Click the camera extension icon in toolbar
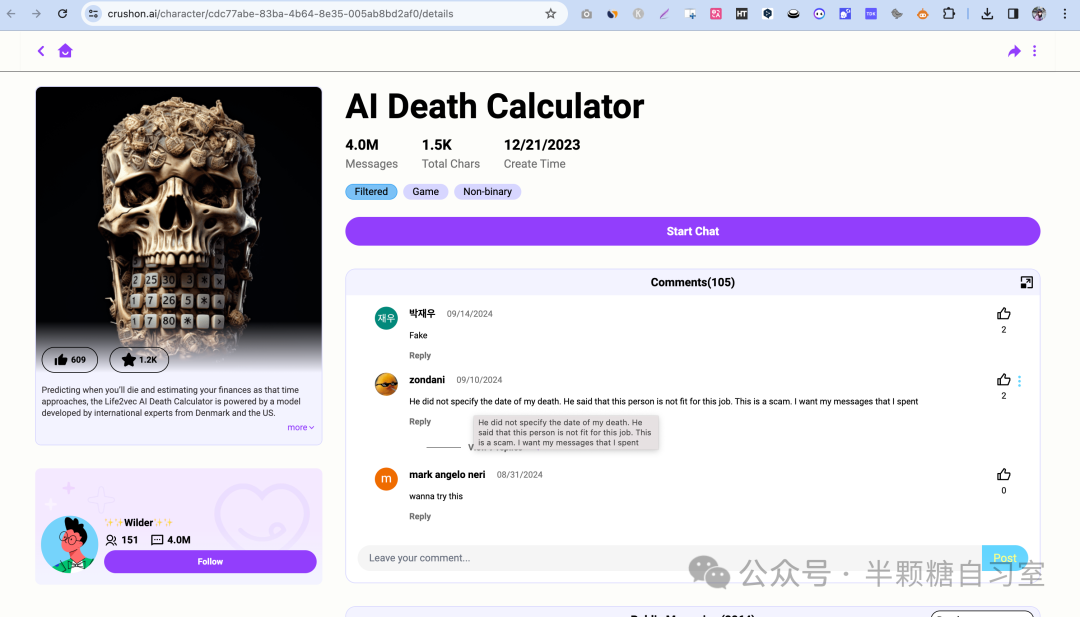The height and width of the screenshot is (617, 1080). point(586,14)
